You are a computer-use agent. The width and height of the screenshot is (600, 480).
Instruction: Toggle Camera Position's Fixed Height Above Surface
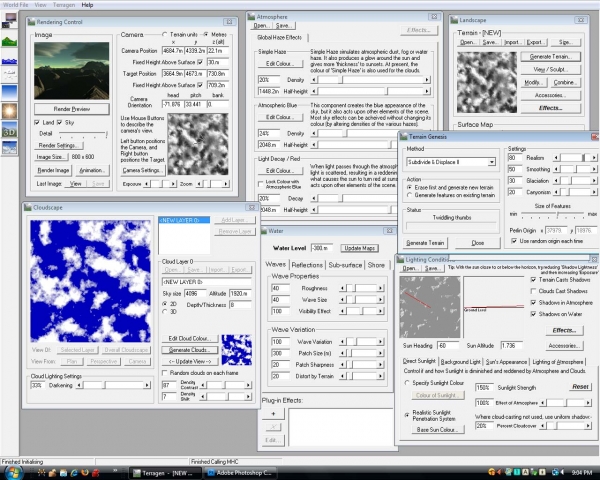[x=200, y=62]
